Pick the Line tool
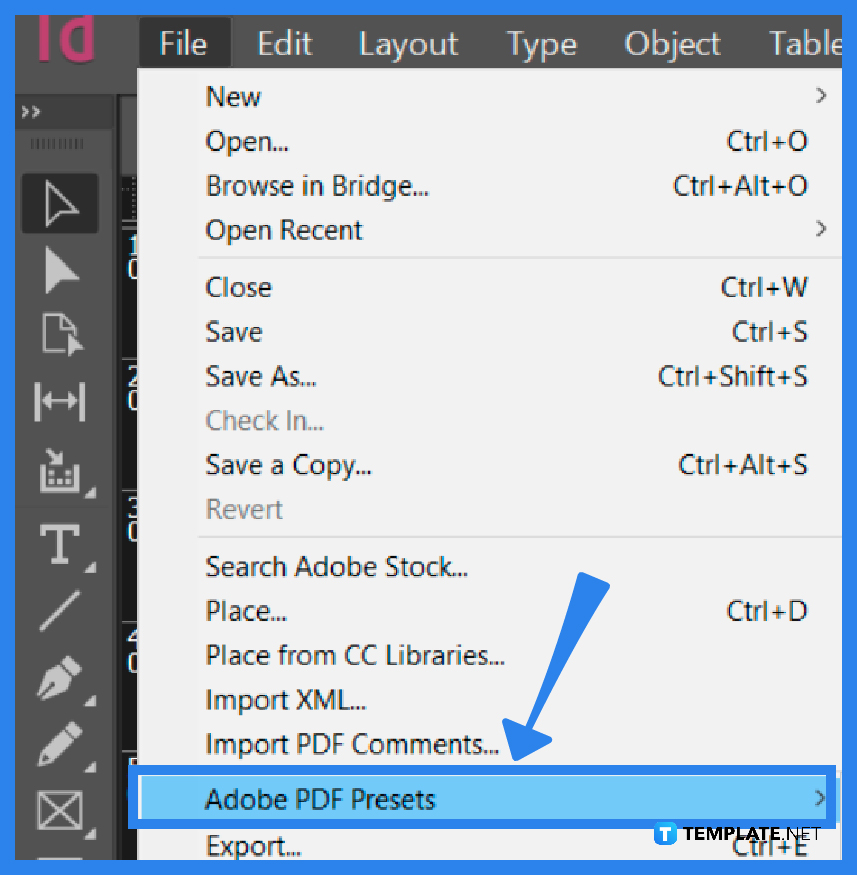Viewport: 857px width, 875px height. [x=59, y=612]
